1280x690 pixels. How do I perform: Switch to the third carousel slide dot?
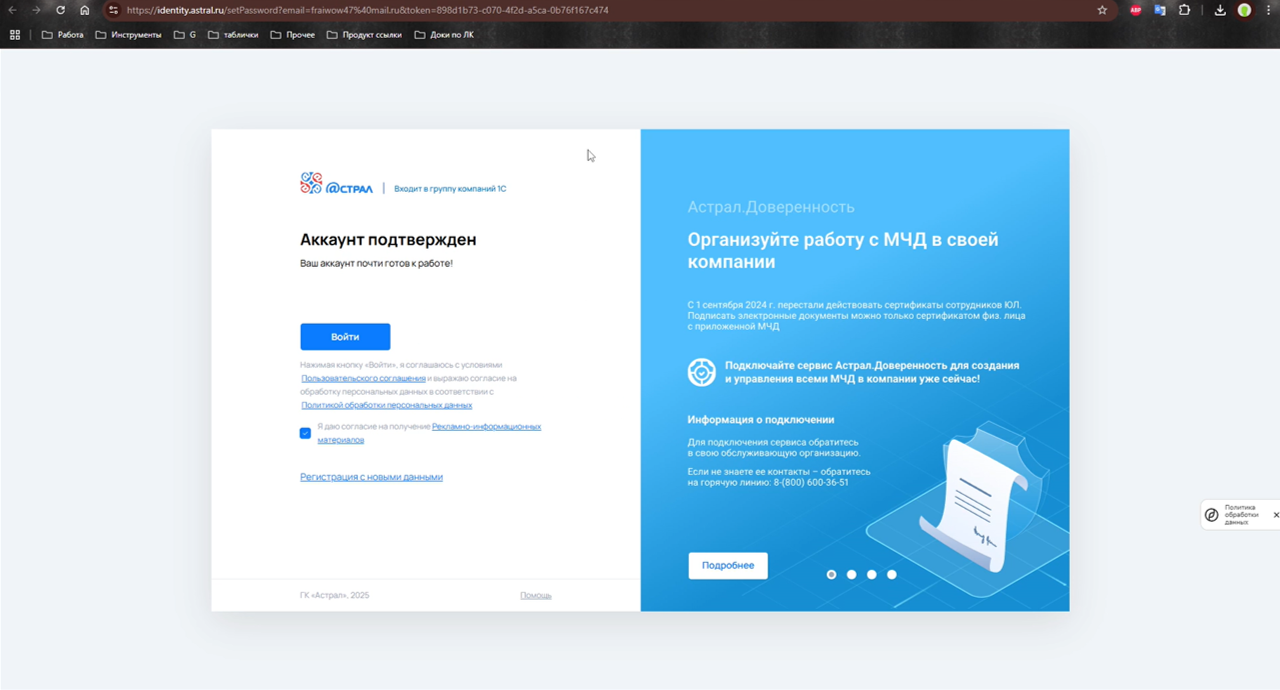tap(872, 575)
